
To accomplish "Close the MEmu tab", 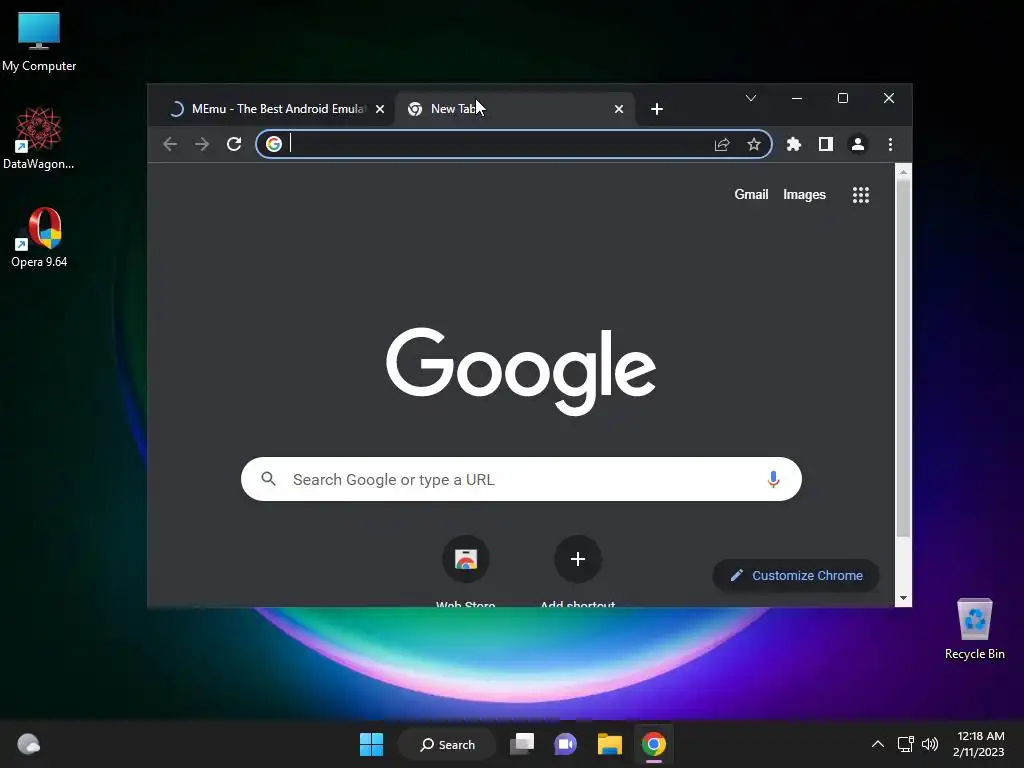I will pos(380,109).
